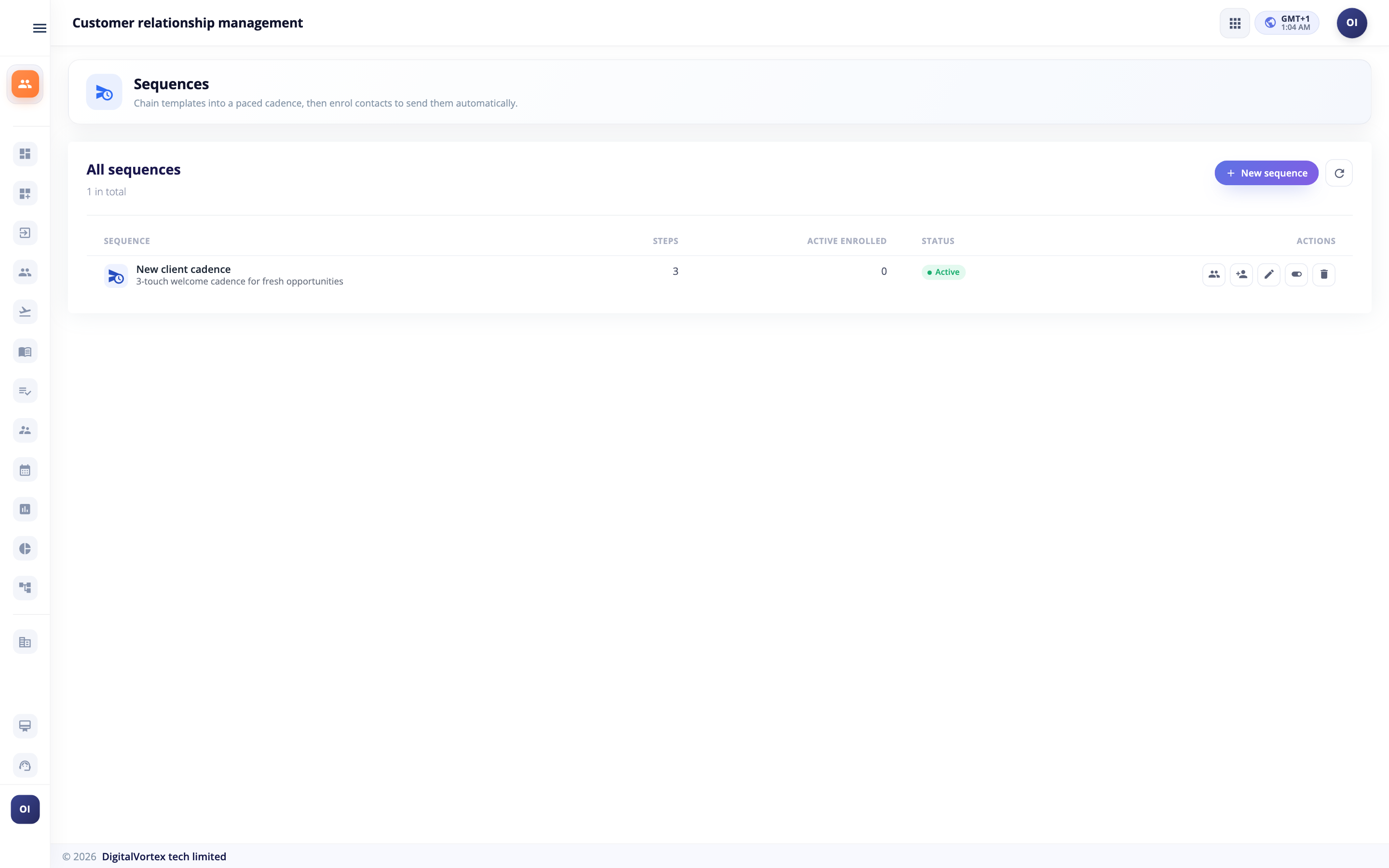Open the support headset icon in sidebar
Image resolution: width=1389 pixels, height=868 pixels.
click(25, 766)
